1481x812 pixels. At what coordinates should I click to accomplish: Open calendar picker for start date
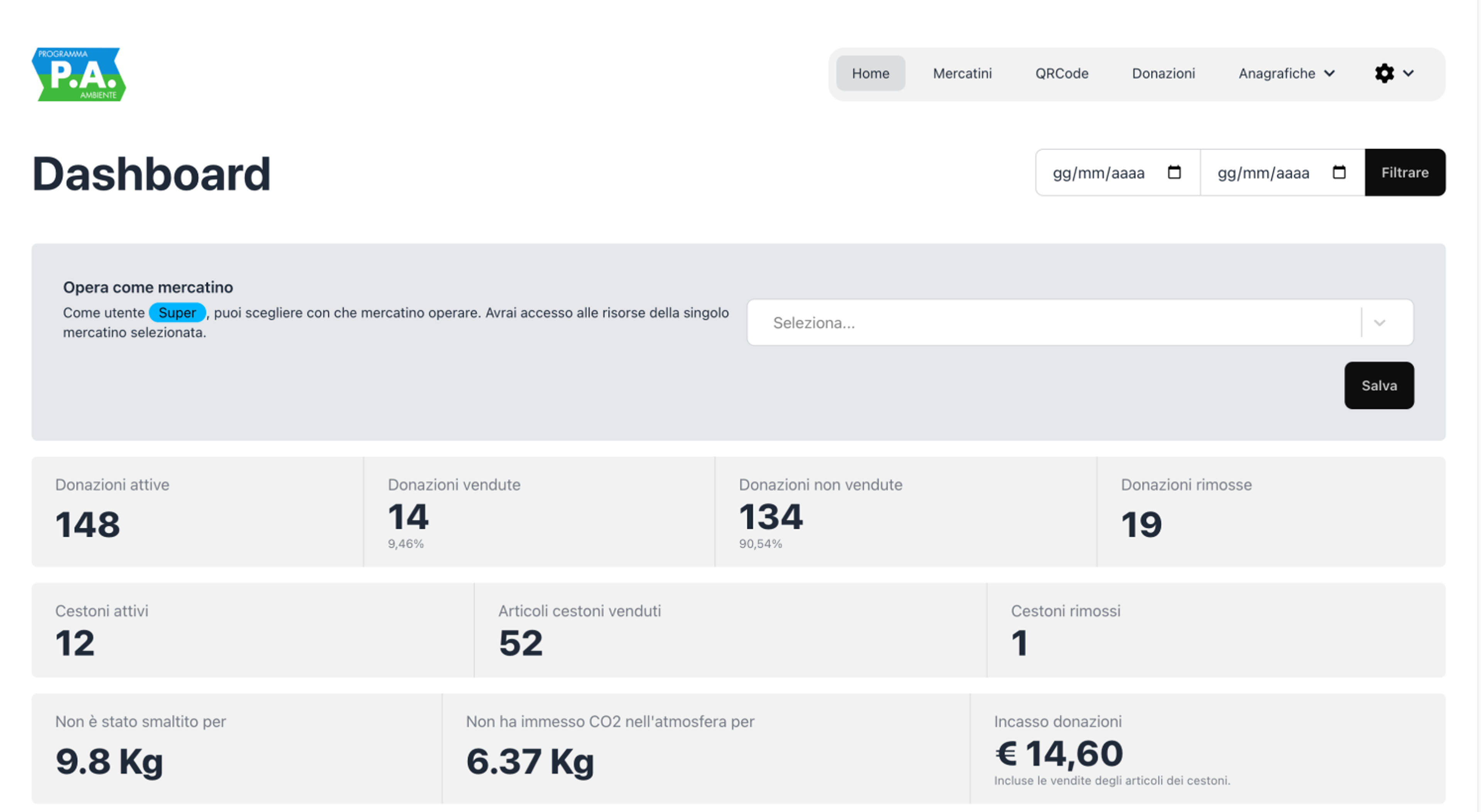(x=1174, y=172)
